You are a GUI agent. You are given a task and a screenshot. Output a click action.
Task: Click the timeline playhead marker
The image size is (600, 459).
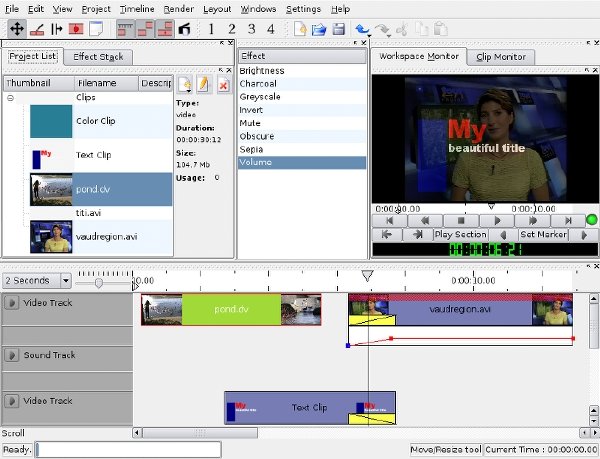coord(367,276)
